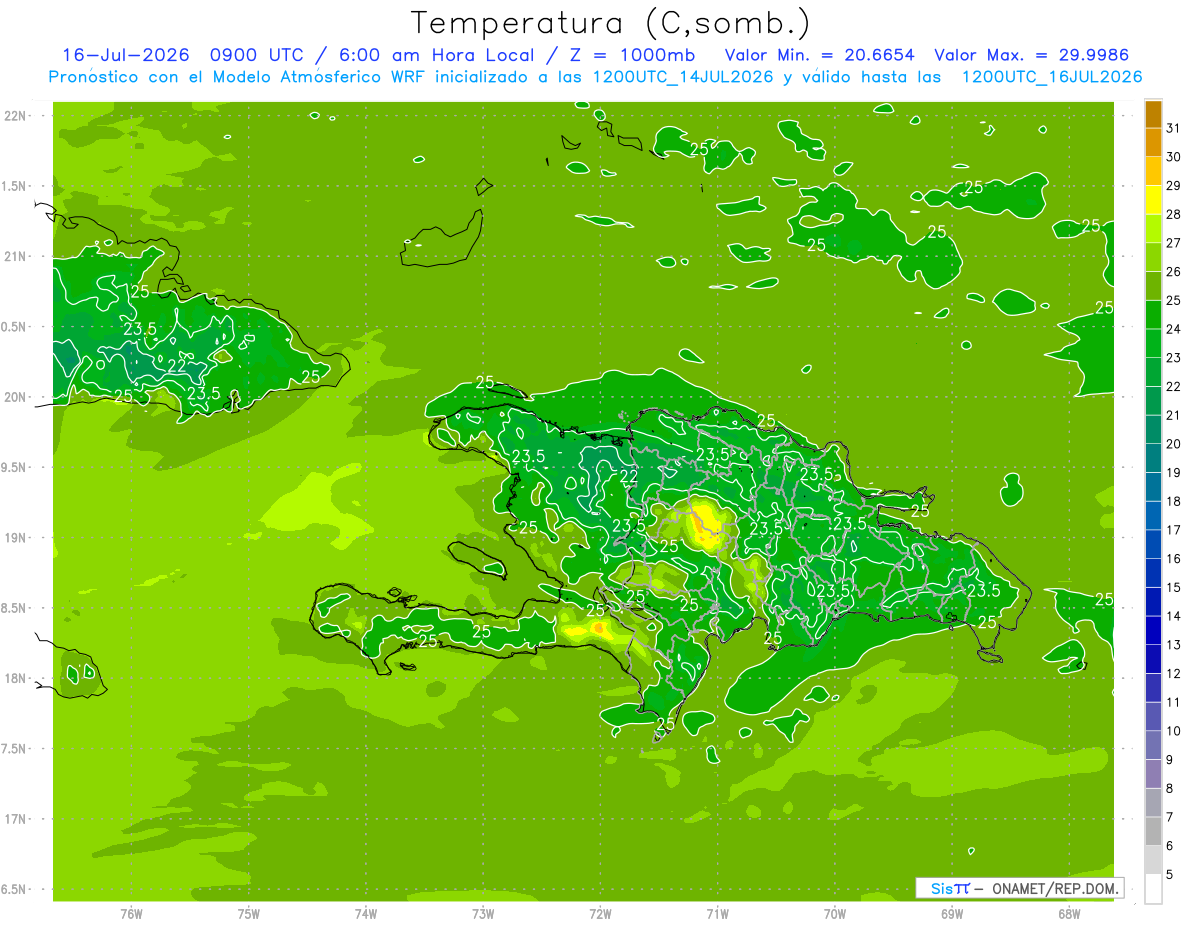This screenshot has width=1200, height=927.
Task: Click the '76W' longitude axis label
Action: (131, 913)
